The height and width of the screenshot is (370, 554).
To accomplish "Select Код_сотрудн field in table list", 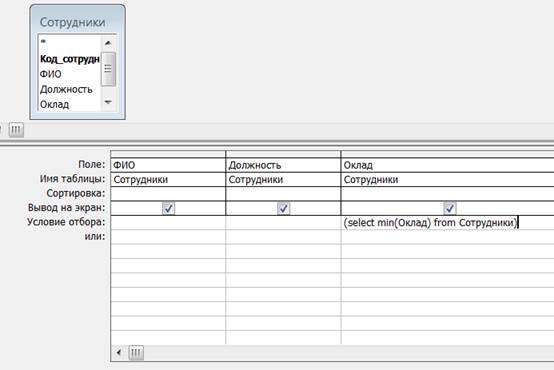I will pos(69,59).
